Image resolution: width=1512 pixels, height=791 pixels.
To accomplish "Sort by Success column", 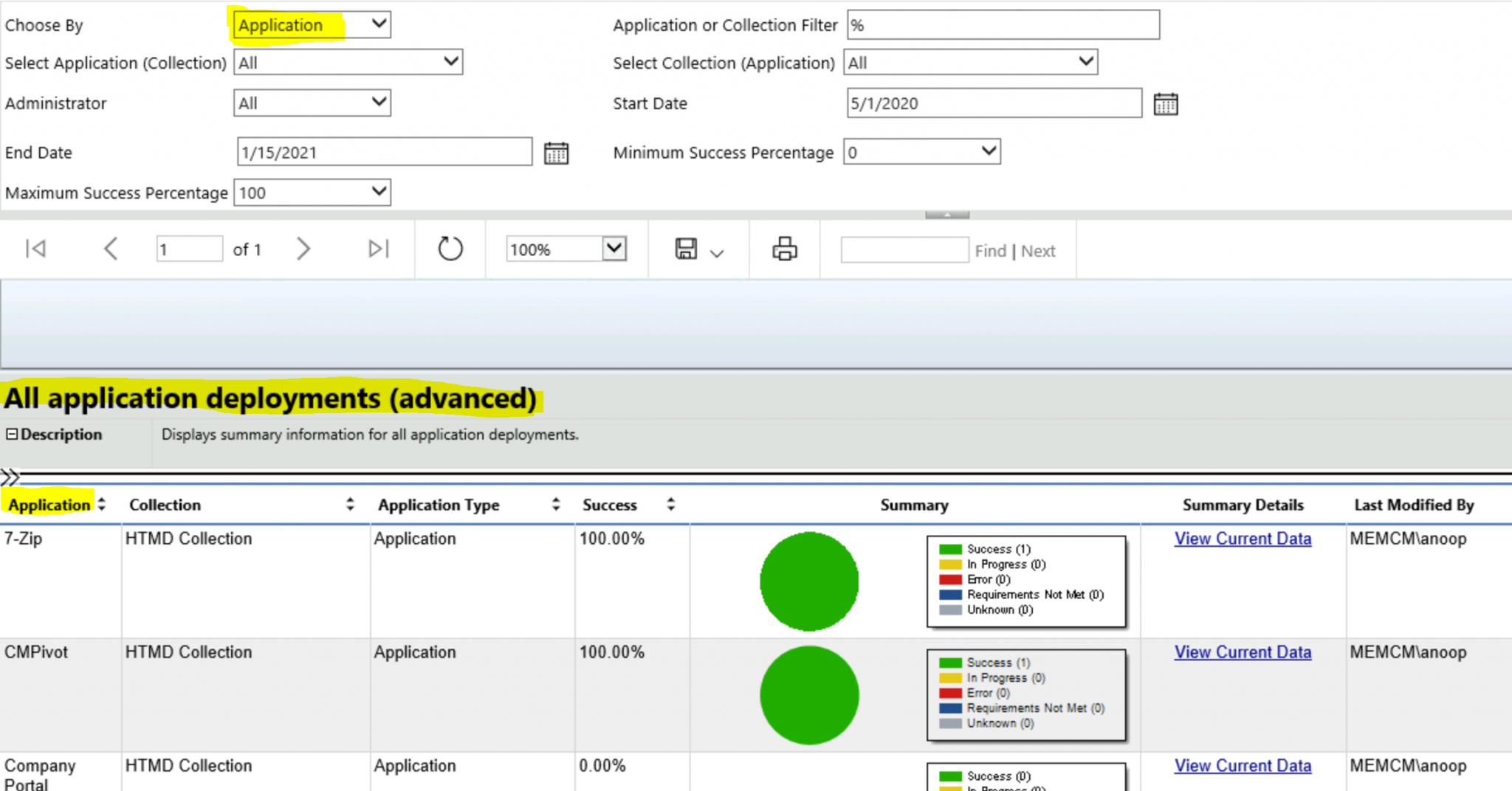I will tap(670, 505).
